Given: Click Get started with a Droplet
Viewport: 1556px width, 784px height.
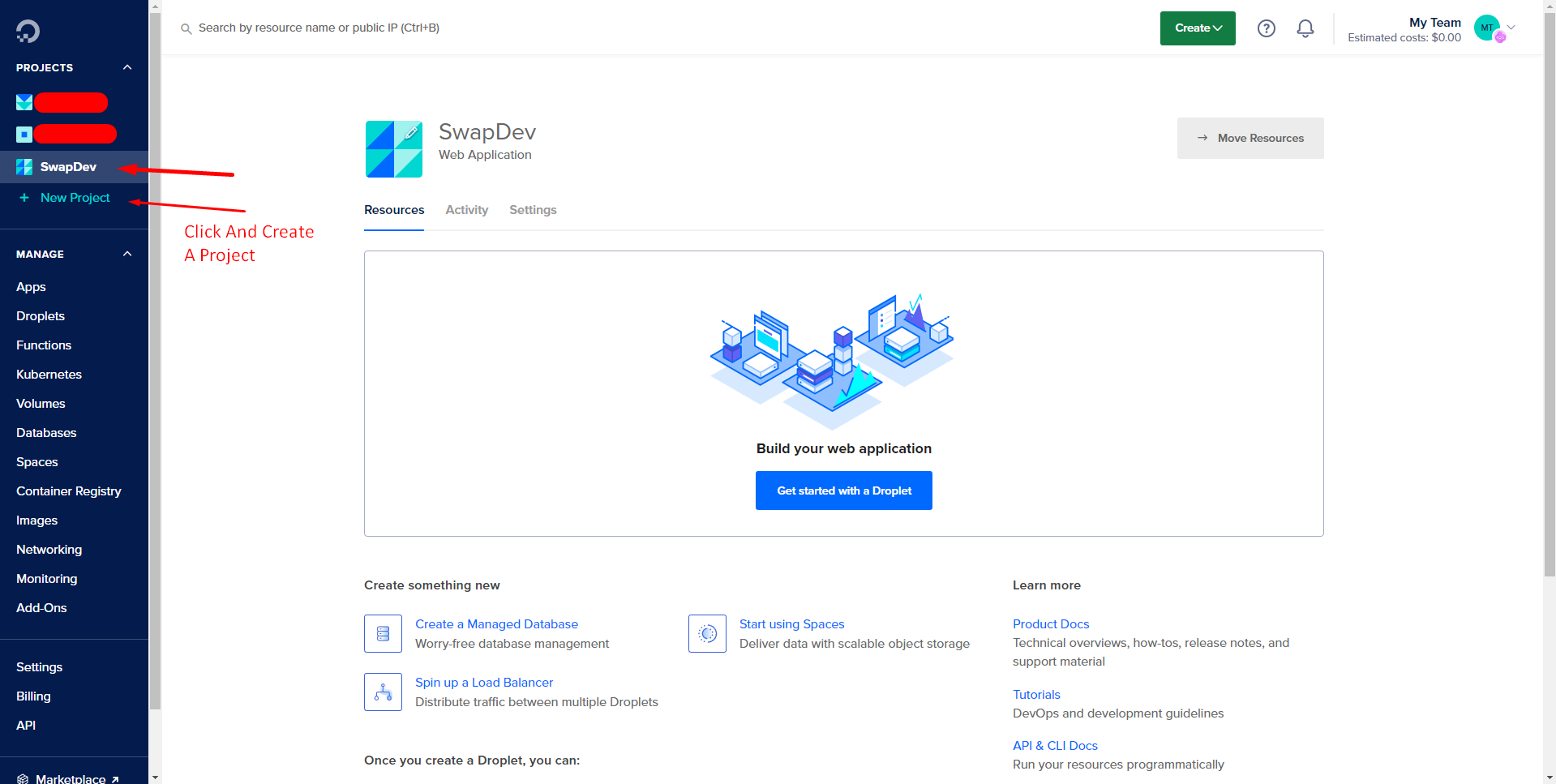Looking at the screenshot, I should pyautogui.click(x=843, y=491).
